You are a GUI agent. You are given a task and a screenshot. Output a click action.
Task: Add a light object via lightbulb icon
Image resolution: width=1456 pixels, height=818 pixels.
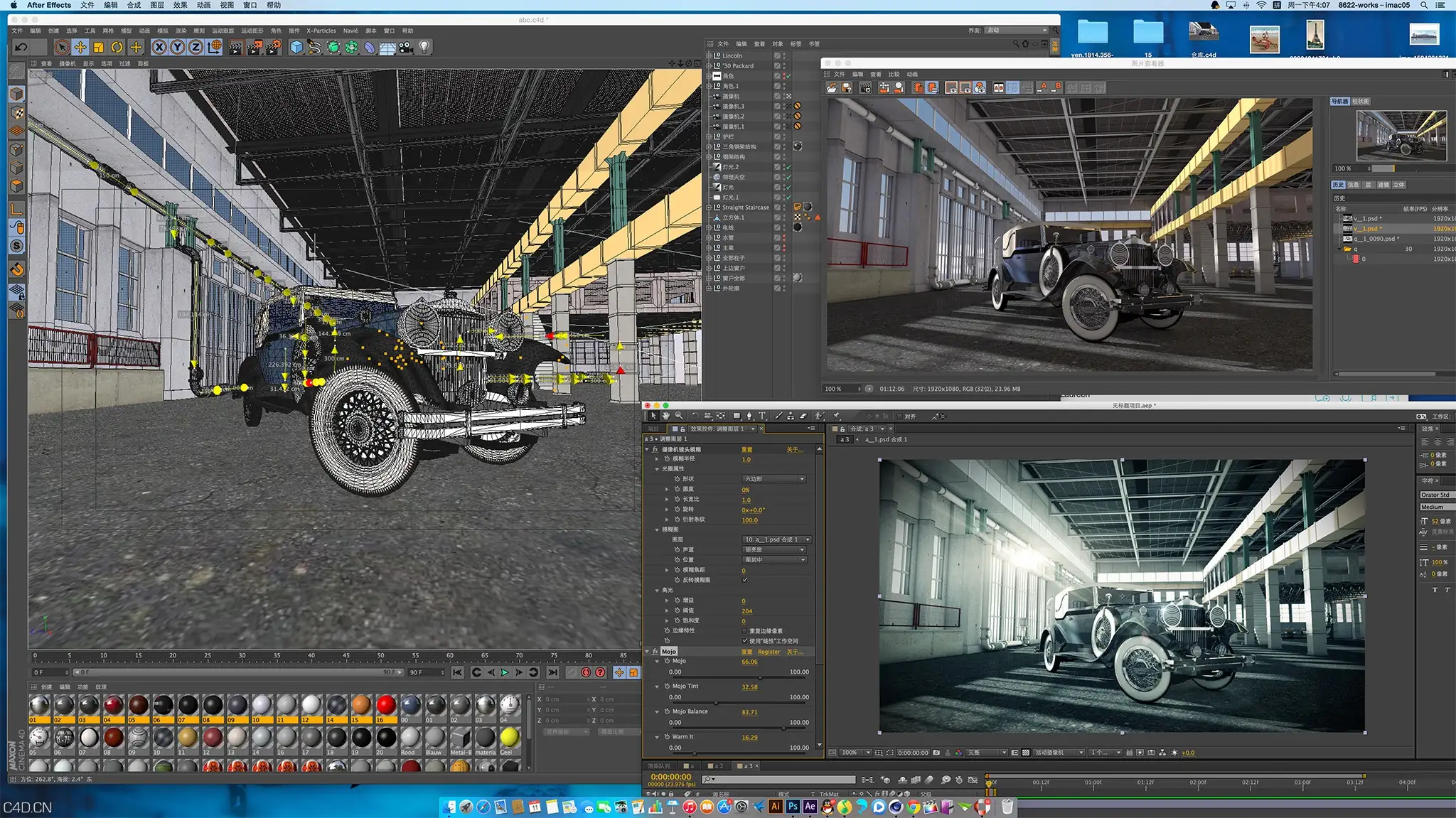click(424, 48)
